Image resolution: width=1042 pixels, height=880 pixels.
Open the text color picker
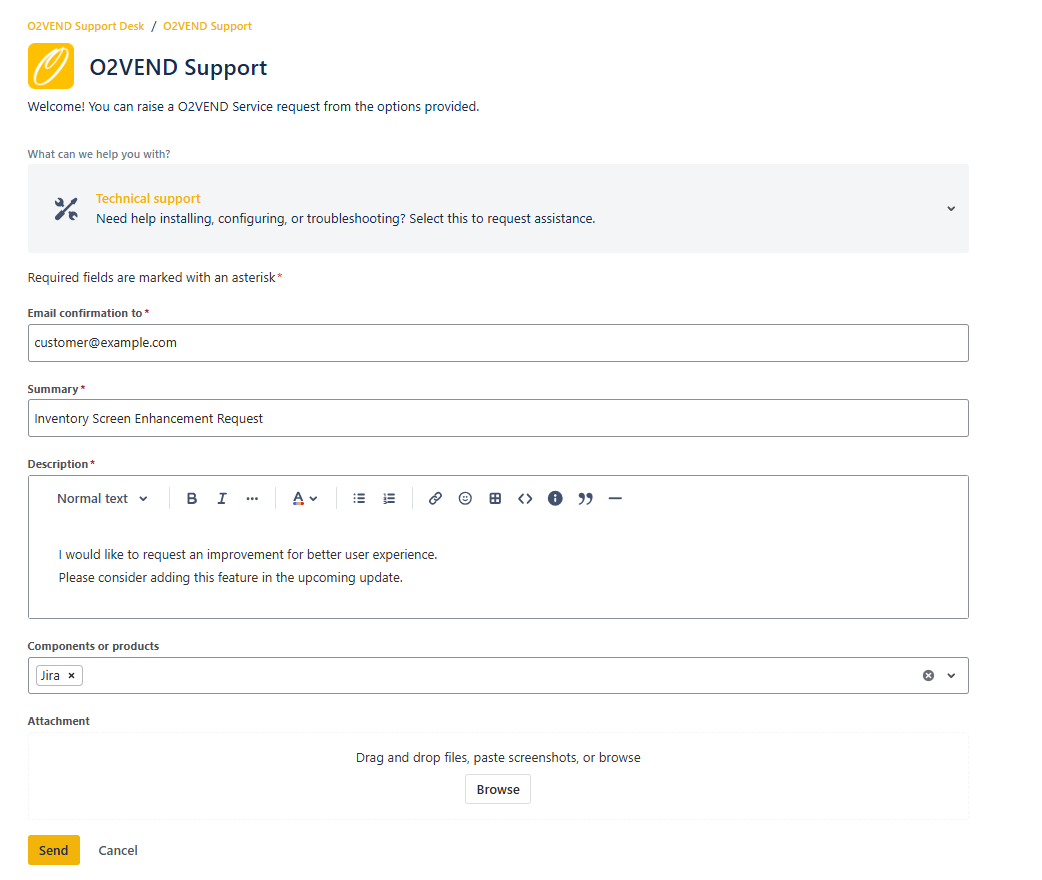click(300, 498)
